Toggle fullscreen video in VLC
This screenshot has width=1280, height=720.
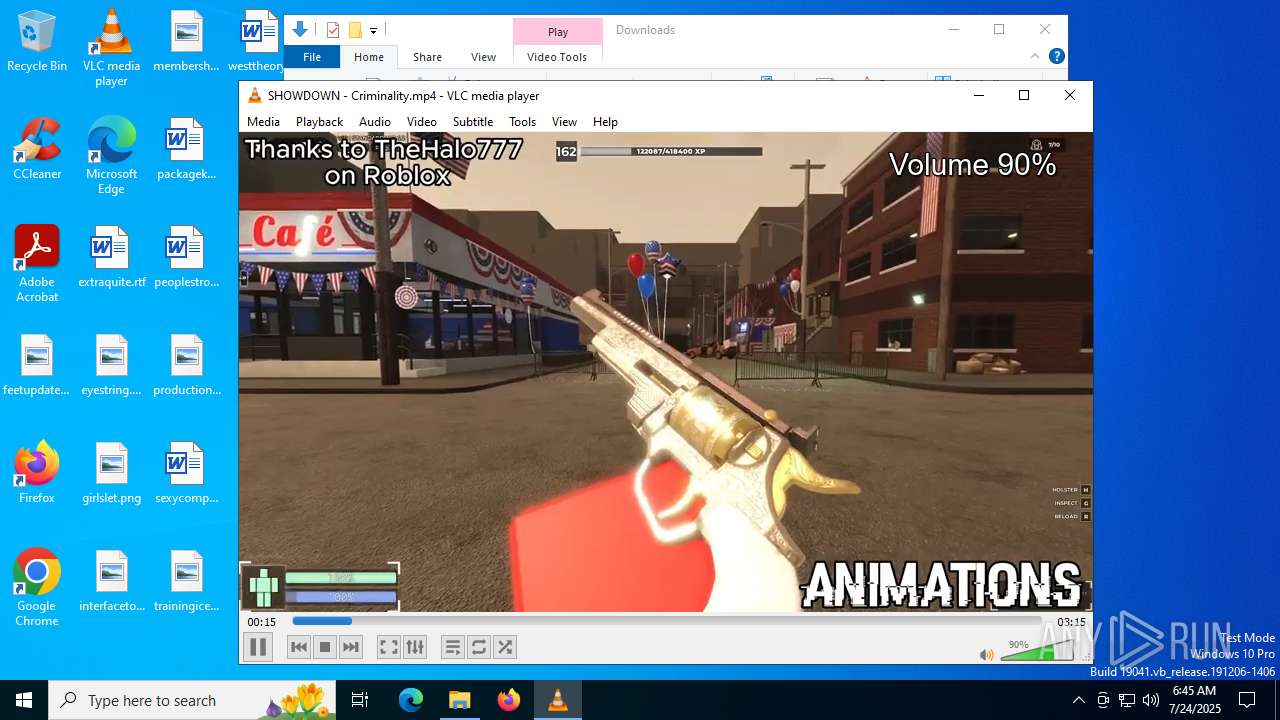(389, 647)
